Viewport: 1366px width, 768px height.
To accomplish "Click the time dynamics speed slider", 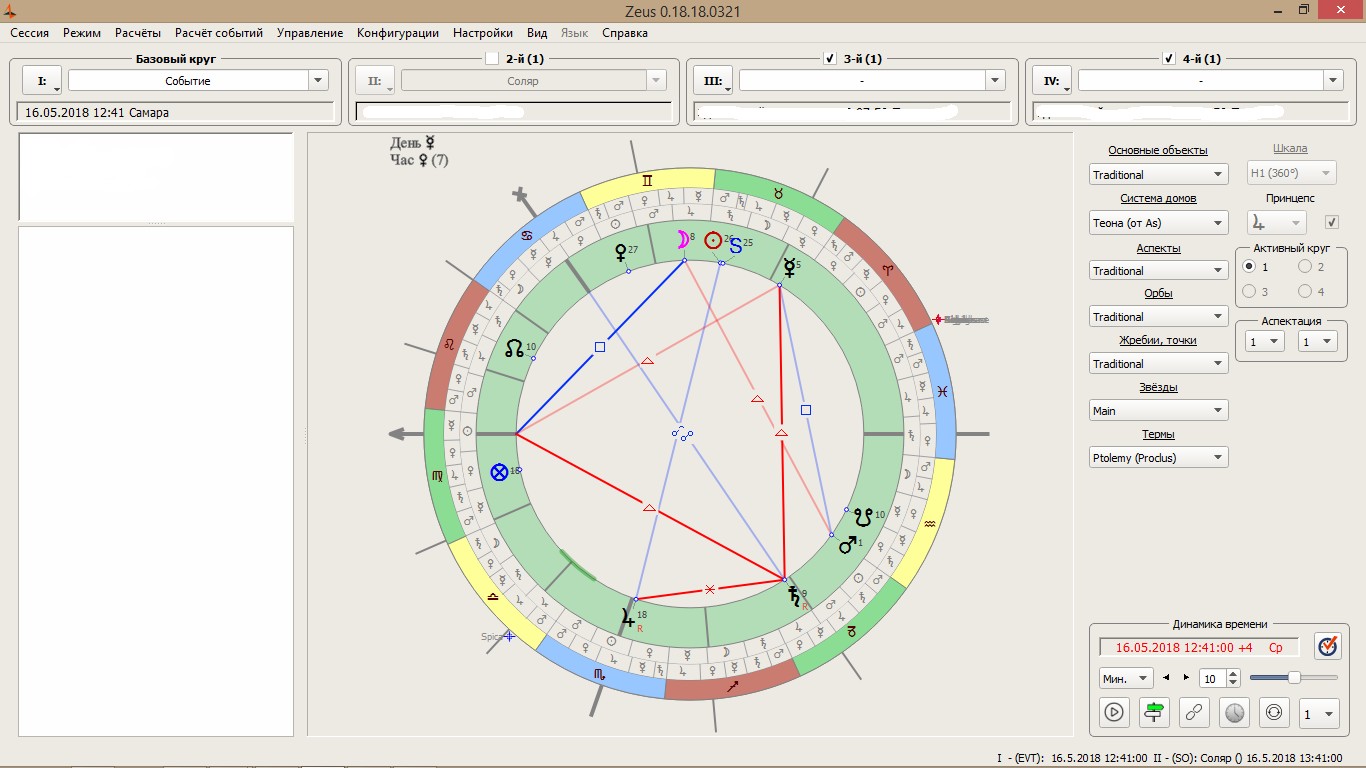I will pyautogui.click(x=1294, y=678).
